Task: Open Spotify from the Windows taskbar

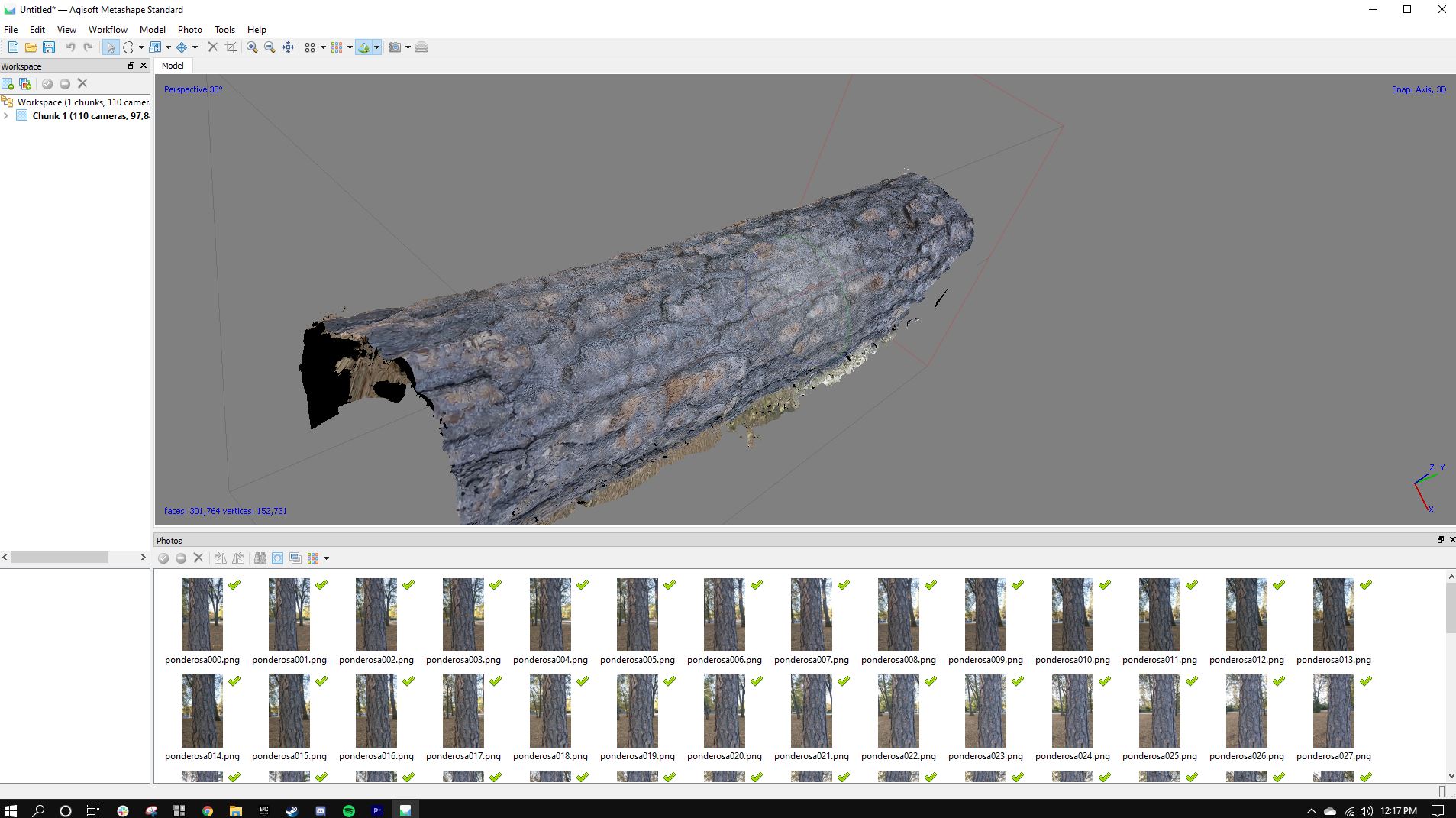Action: [349, 810]
